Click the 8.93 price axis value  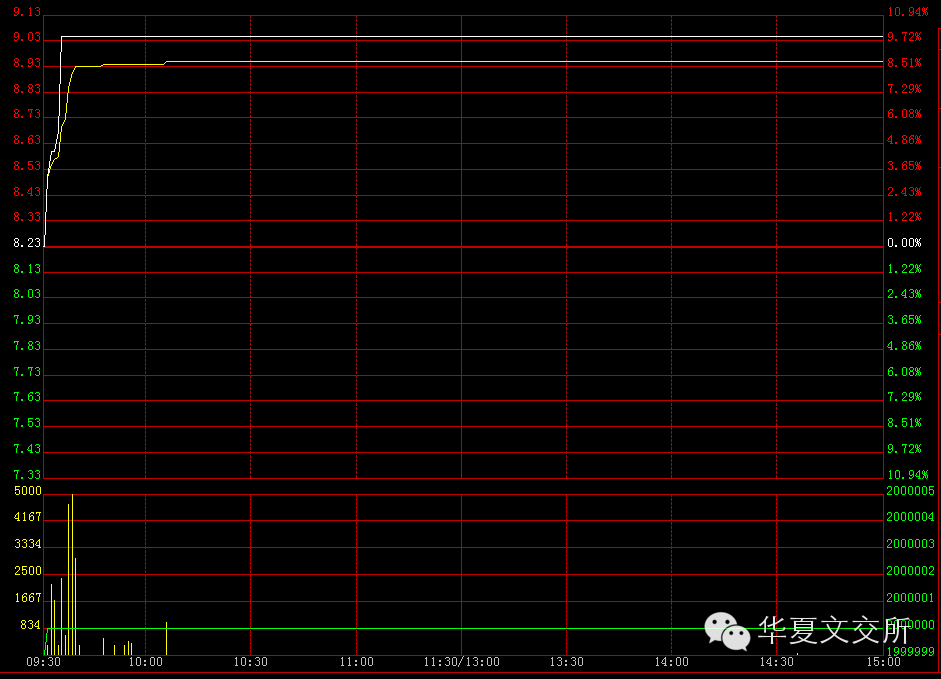click(x=27, y=63)
